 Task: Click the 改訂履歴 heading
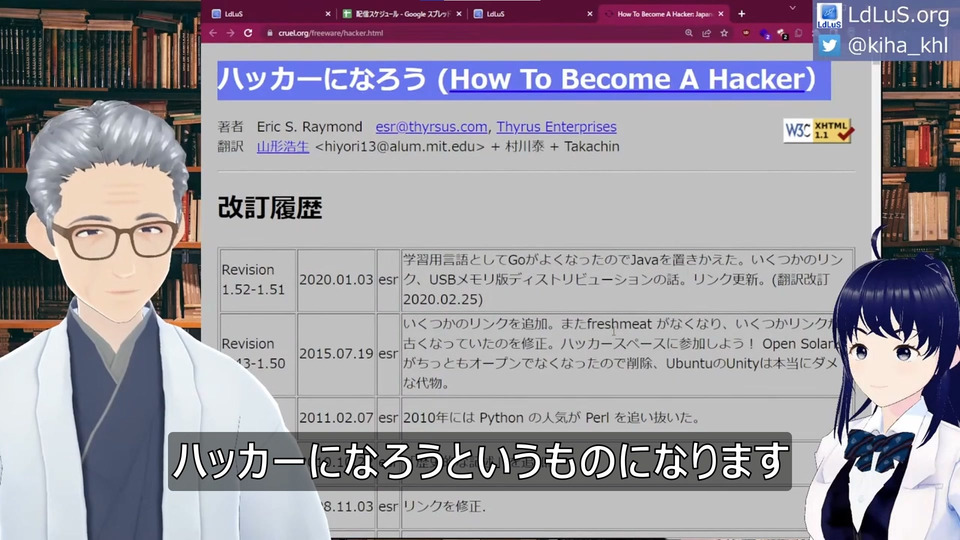(270, 208)
